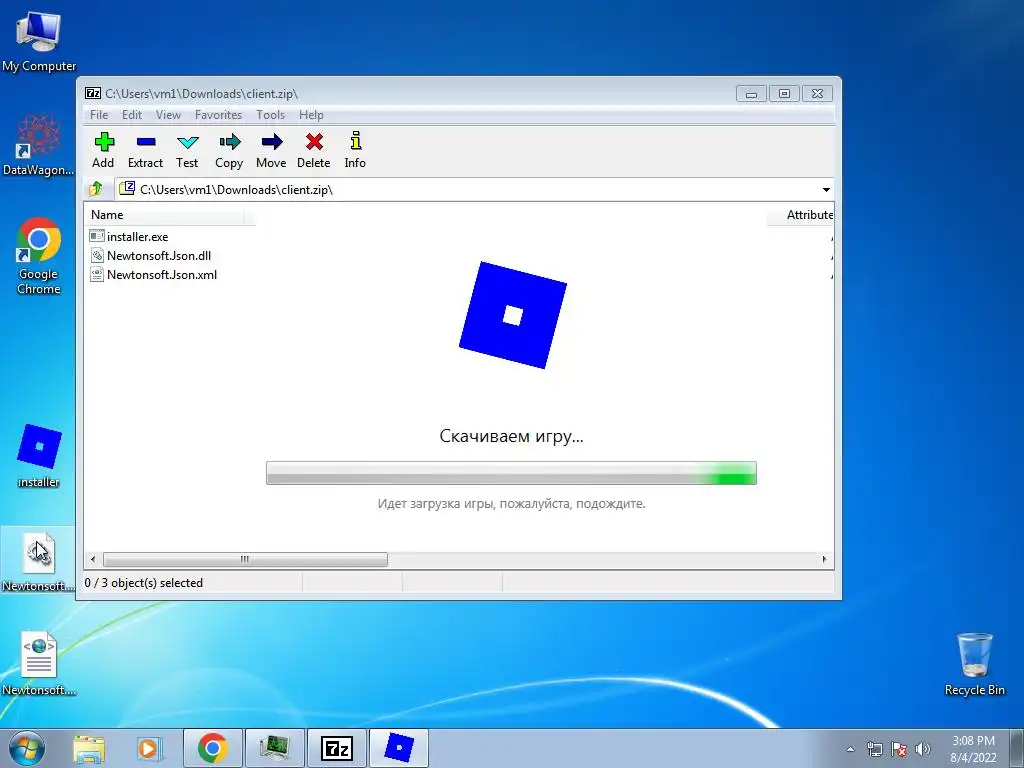This screenshot has width=1024, height=768.
Task: Open the Info toolbar icon
Action: pyautogui.click(x=355, y=141)
